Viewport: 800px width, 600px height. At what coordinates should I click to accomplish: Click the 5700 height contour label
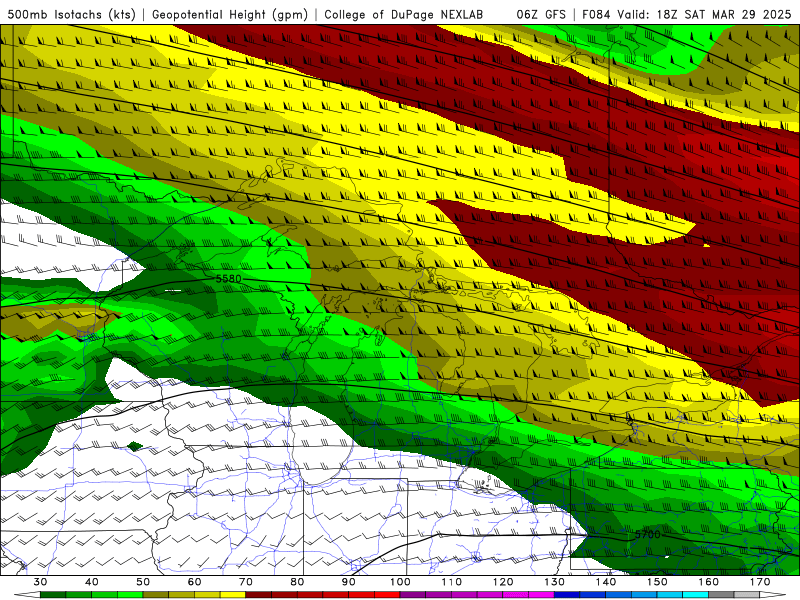647,534
